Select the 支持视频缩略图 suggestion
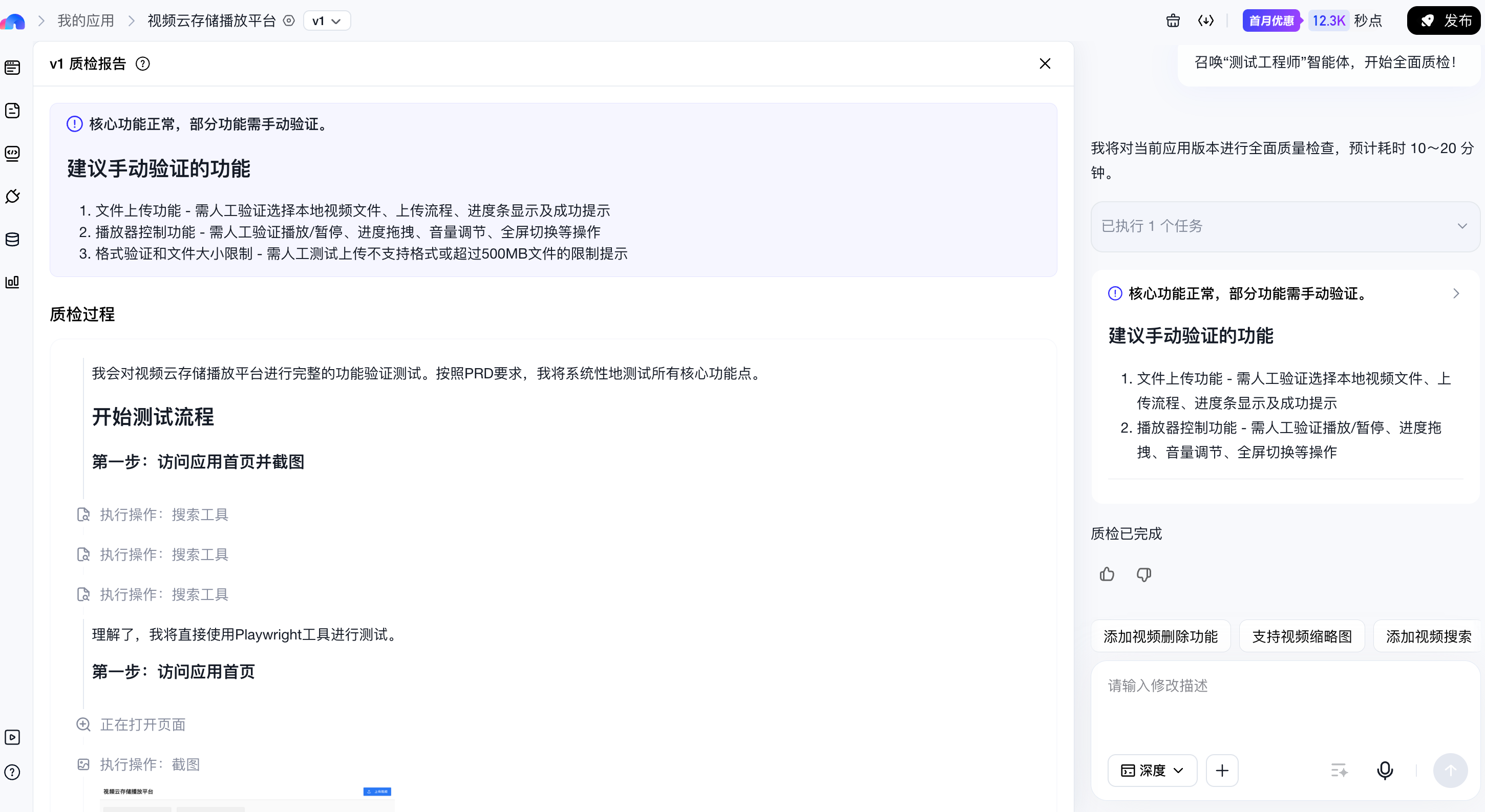 coord(1302,636)
